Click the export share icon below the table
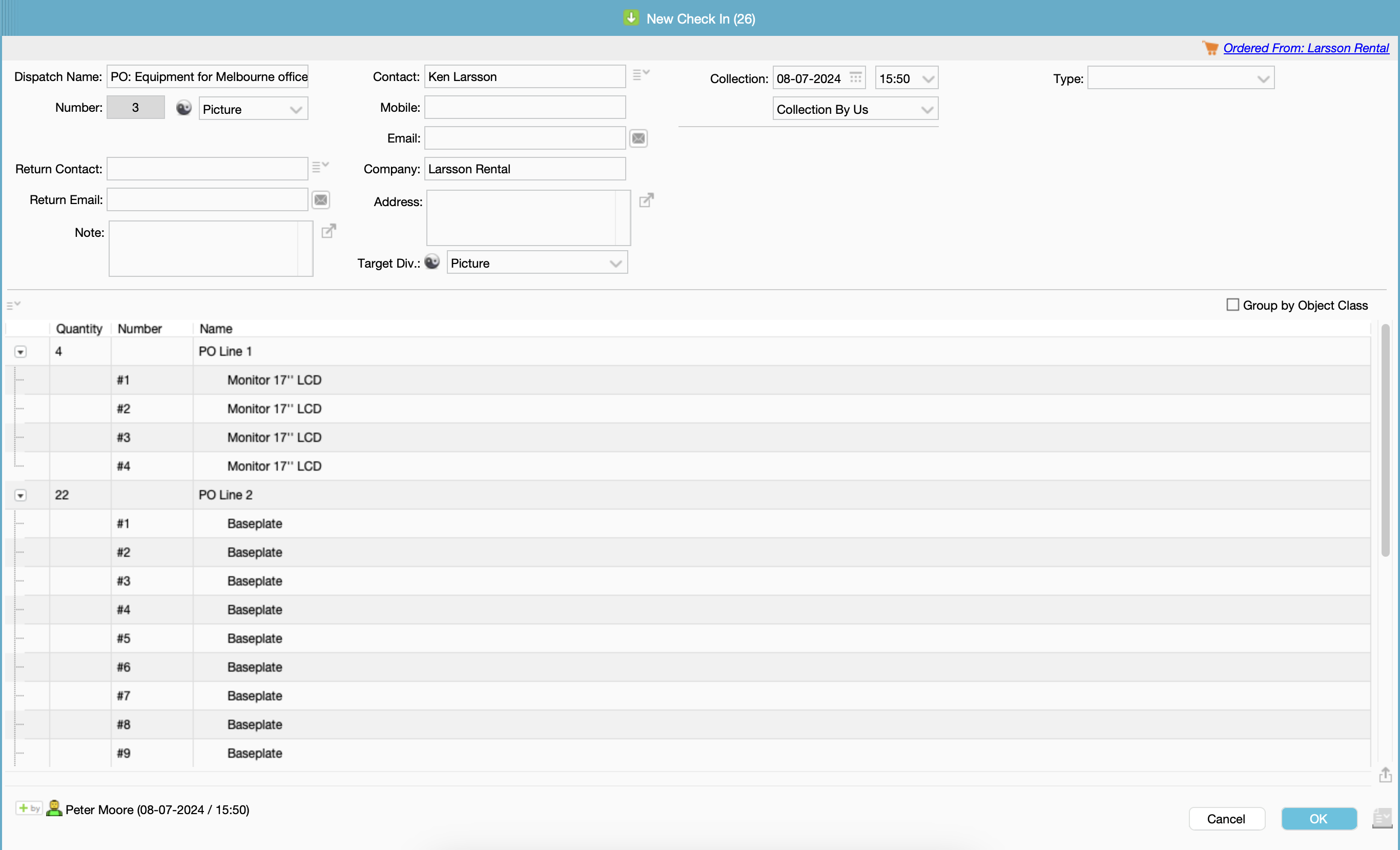 (x=1385, y=774)
